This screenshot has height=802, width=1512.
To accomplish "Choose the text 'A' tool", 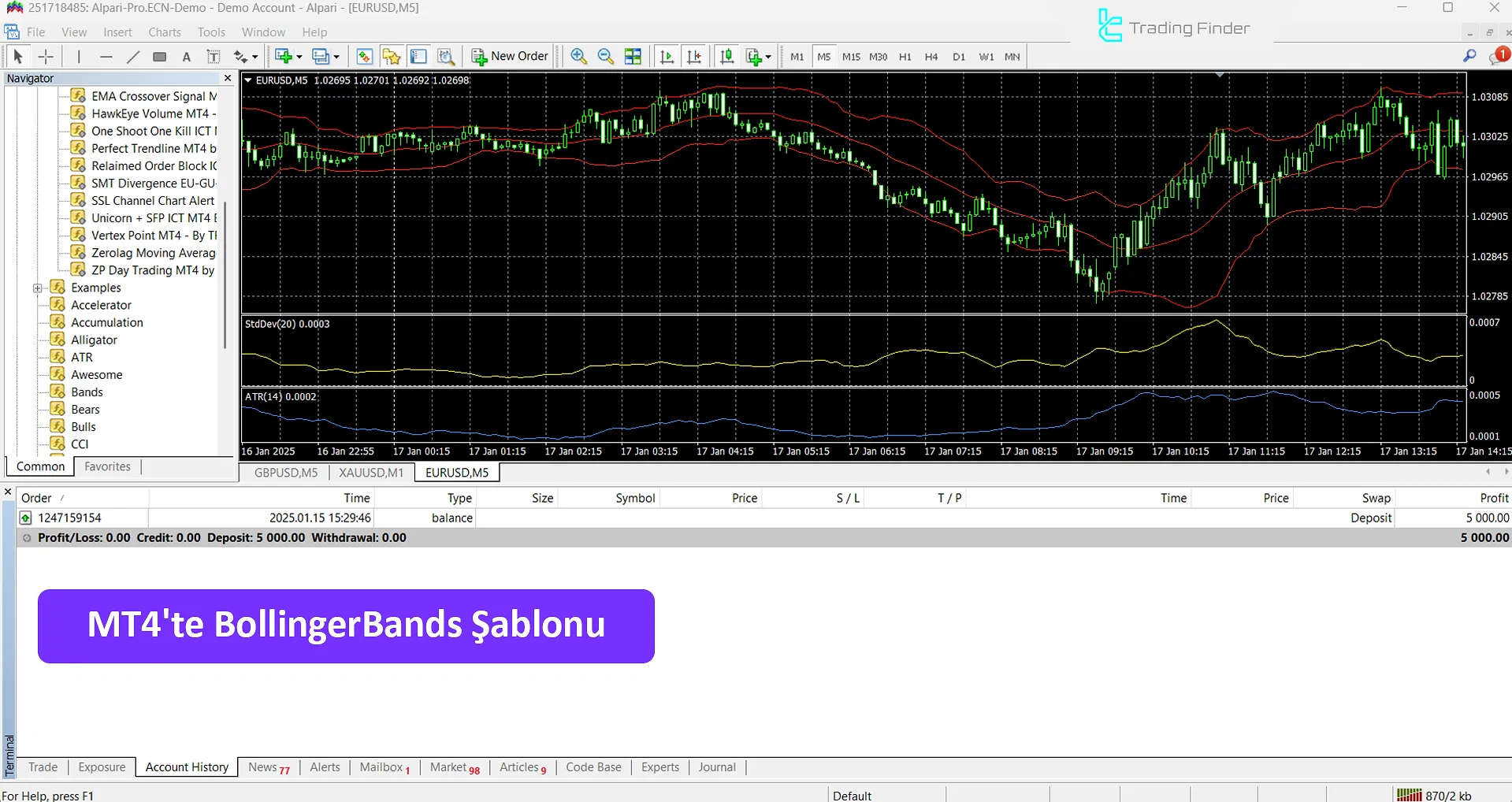I will coord(187,57).
